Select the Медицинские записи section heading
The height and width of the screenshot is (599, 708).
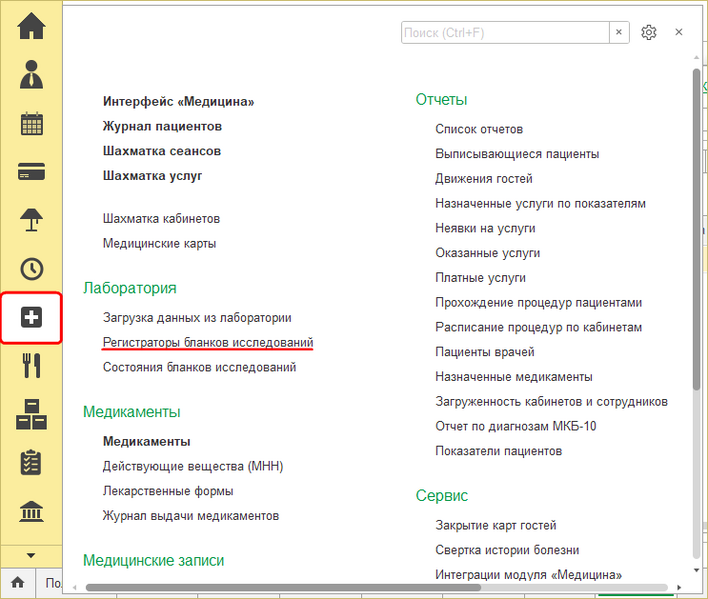point(154,561)
